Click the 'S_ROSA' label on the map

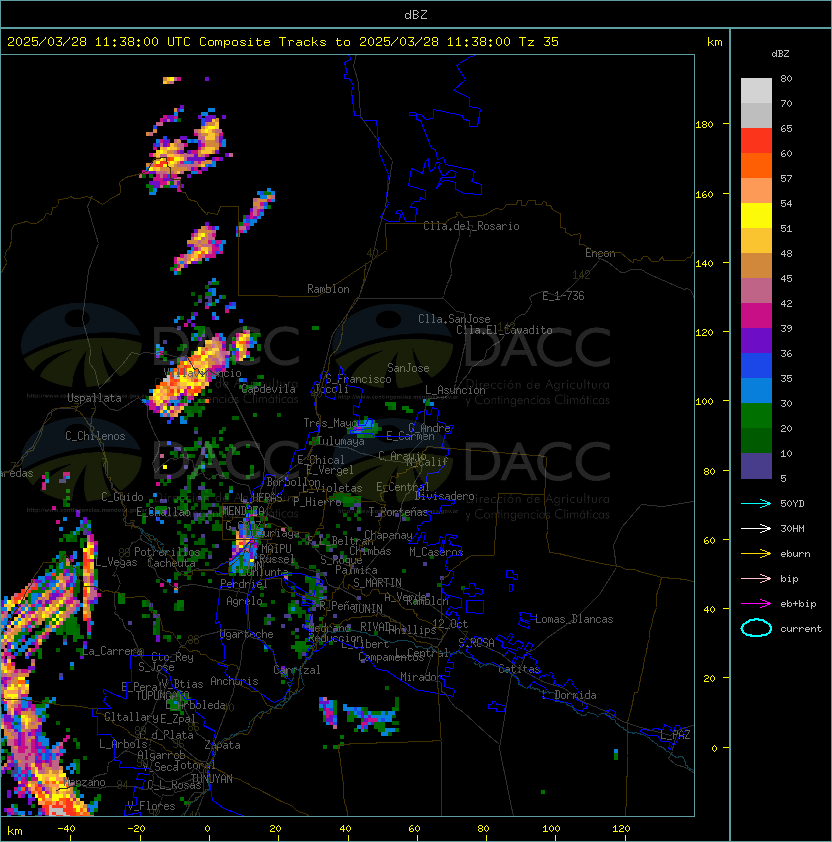pyautogui.click(x=476, y=643)
